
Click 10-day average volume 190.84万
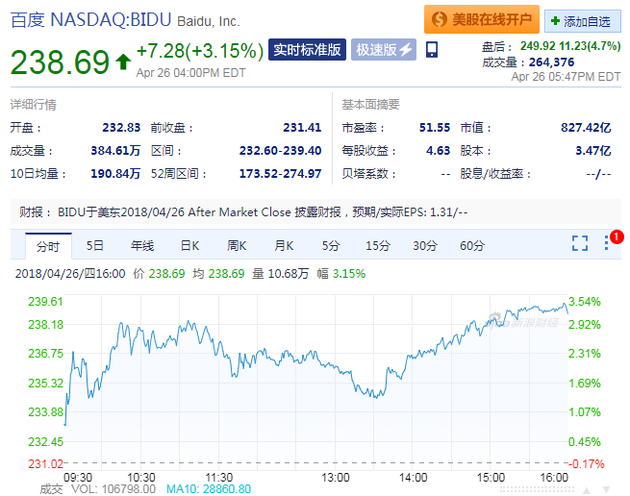(x=115, y=174)
